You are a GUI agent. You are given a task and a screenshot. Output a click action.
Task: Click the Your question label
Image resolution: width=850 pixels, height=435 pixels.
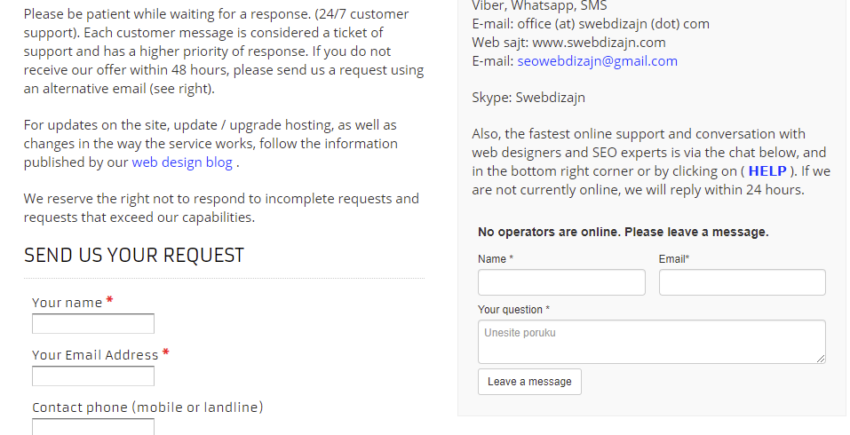(x=513, y=310)
